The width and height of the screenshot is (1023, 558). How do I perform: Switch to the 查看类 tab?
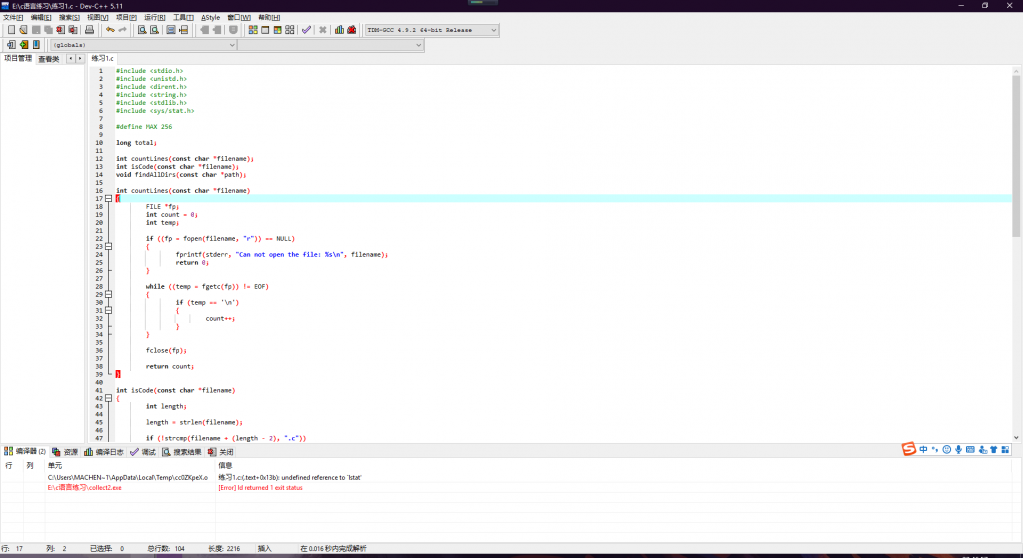tap(49, 59)
